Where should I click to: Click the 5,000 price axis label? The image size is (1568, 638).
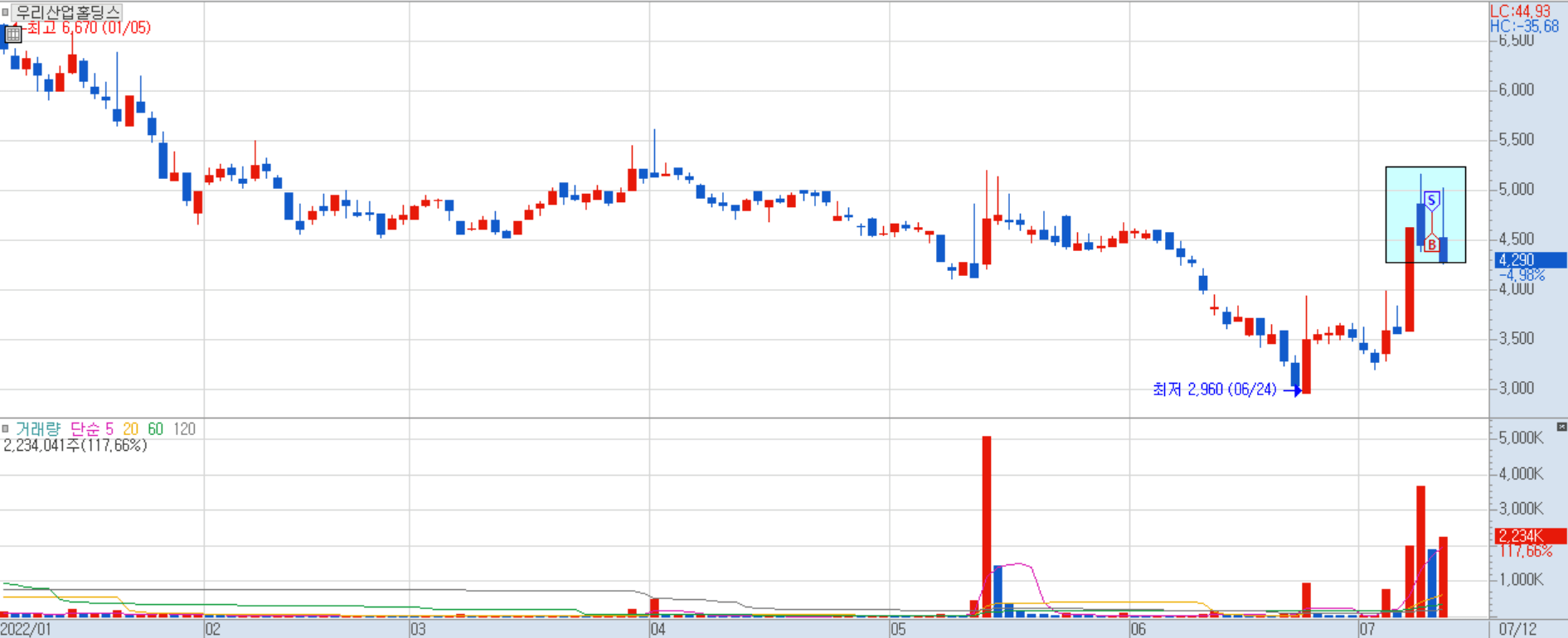tap(1517, 189)
